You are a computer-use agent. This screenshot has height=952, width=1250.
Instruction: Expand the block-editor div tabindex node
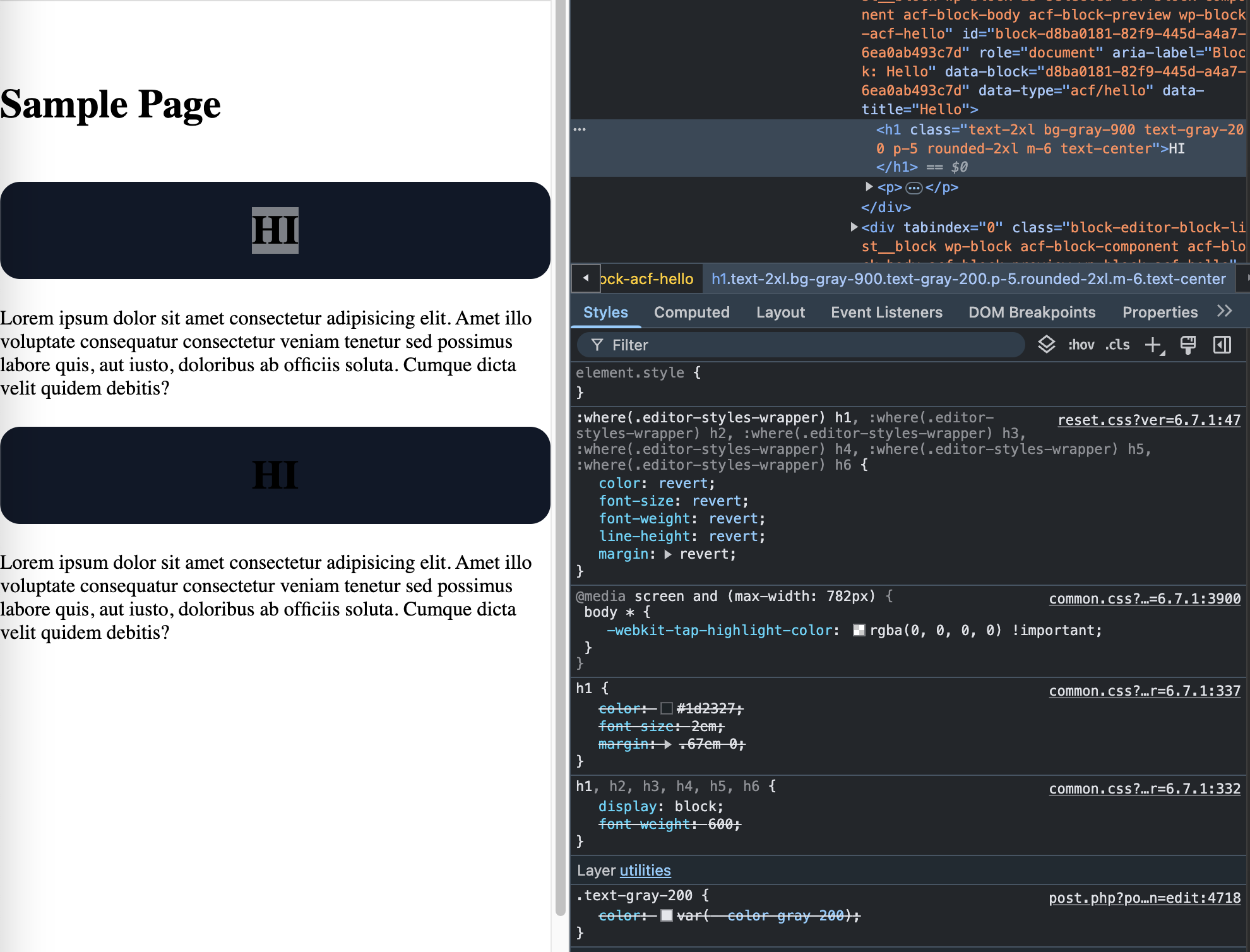[854, 227]
